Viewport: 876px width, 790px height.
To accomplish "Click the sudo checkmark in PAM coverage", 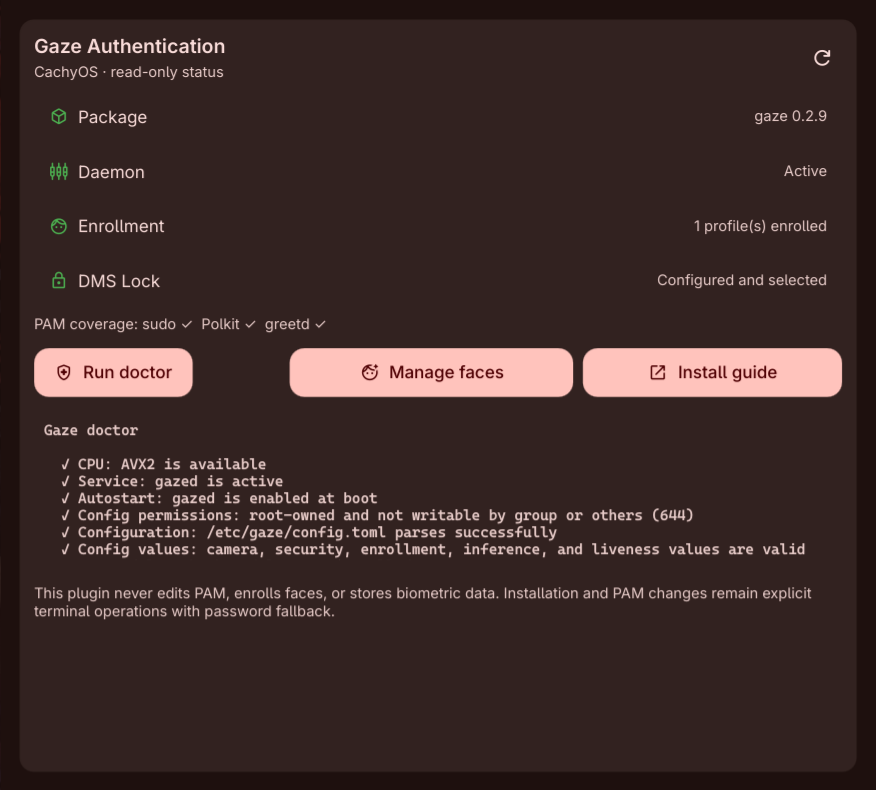I will click(x=187, y=324).
